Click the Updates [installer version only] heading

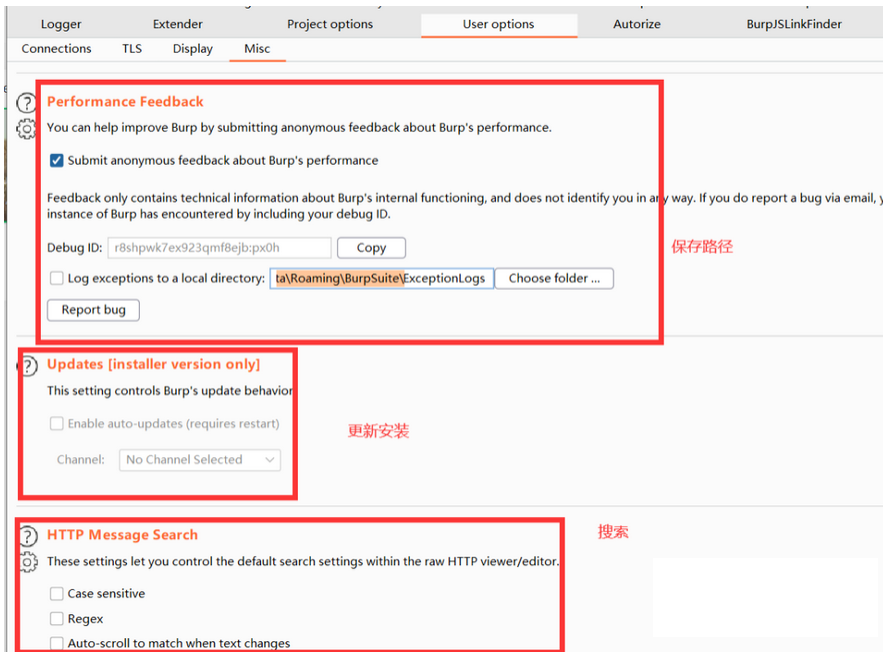[x=154, y=364]
